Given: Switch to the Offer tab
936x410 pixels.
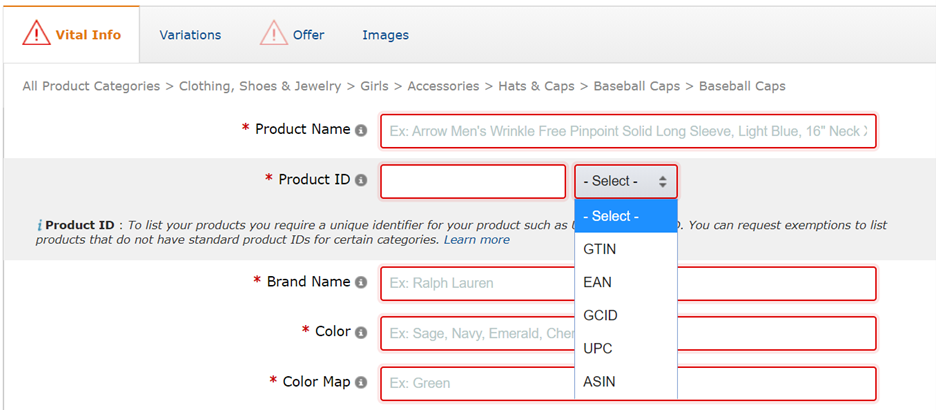Looking at the screenshot, I should click(x=309, y=35).
